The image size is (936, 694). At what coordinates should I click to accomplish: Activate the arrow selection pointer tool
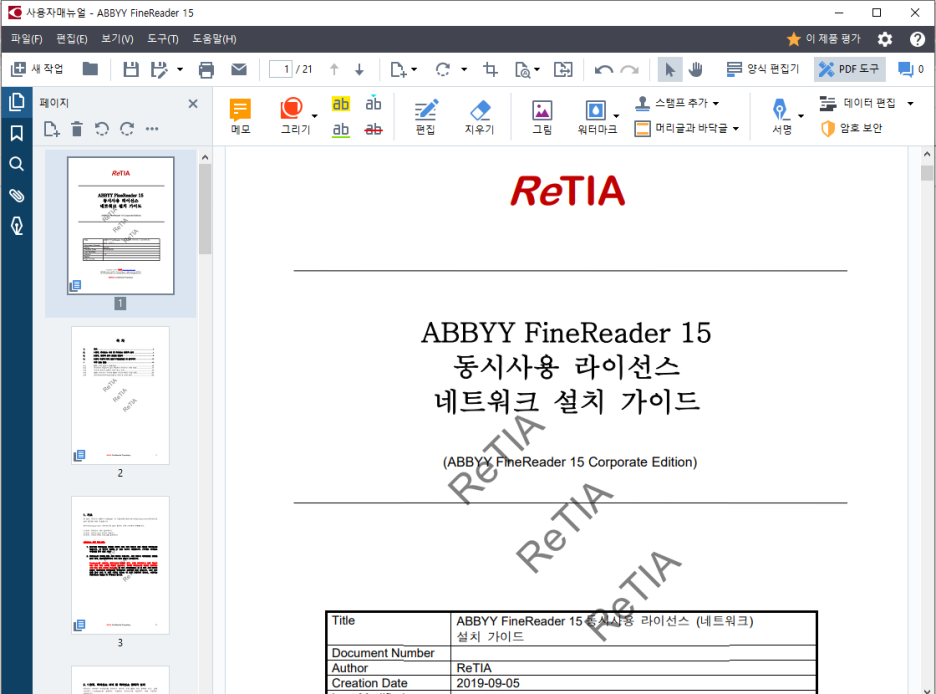(670, 69)
